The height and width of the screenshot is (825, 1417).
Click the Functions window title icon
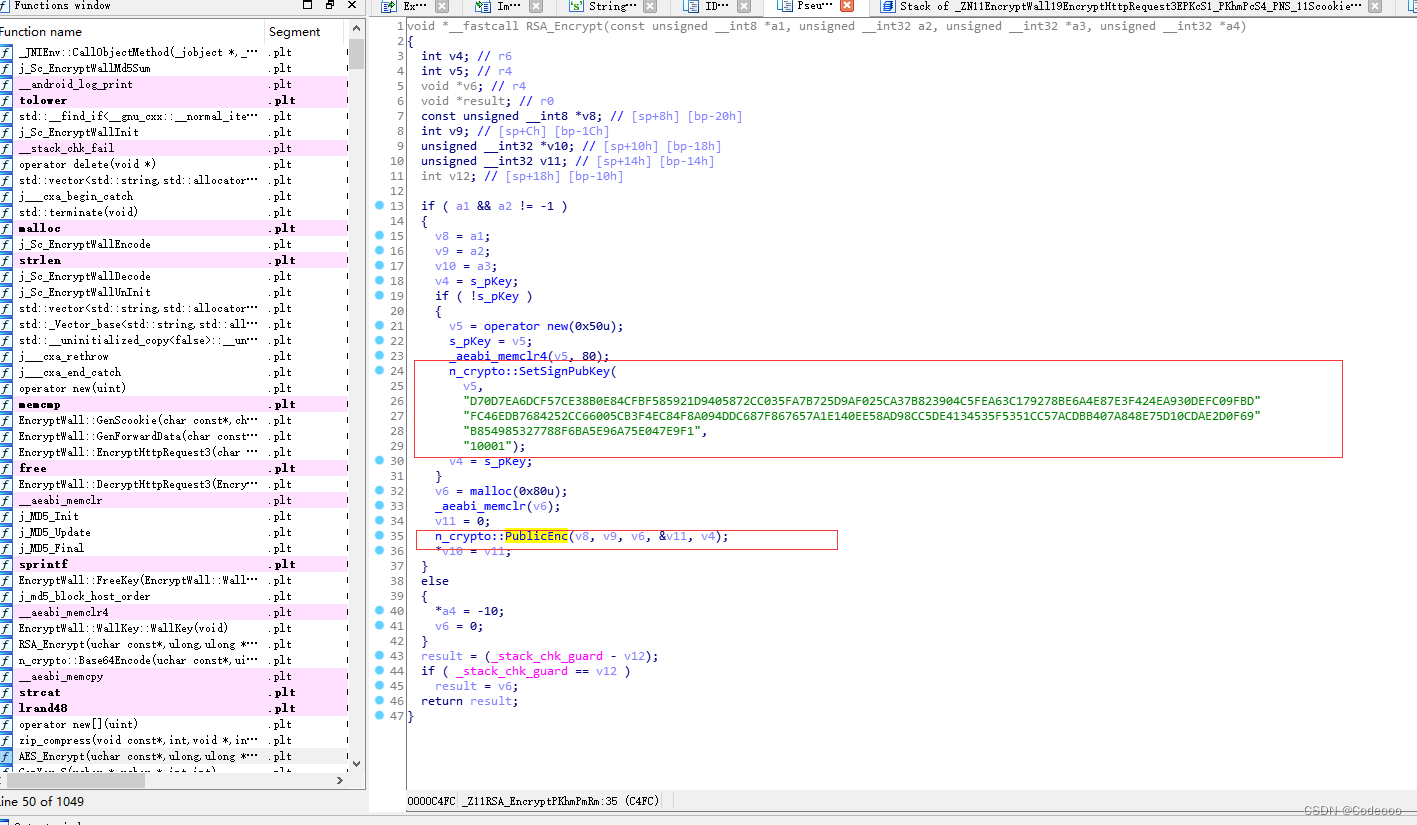click(x=5, y=6)
